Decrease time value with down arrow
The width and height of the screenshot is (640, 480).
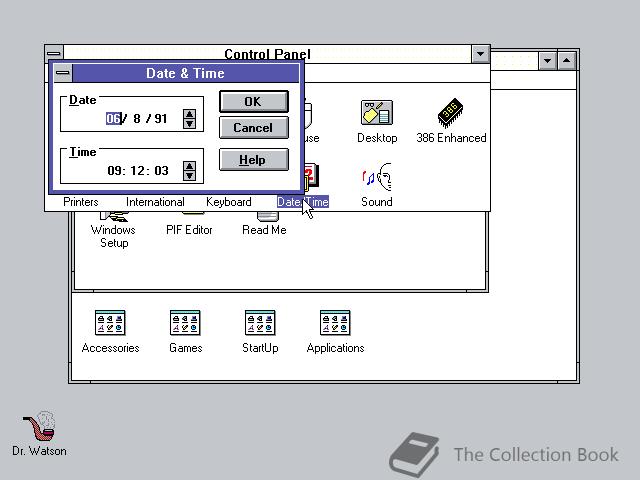[x=189, y=176]
